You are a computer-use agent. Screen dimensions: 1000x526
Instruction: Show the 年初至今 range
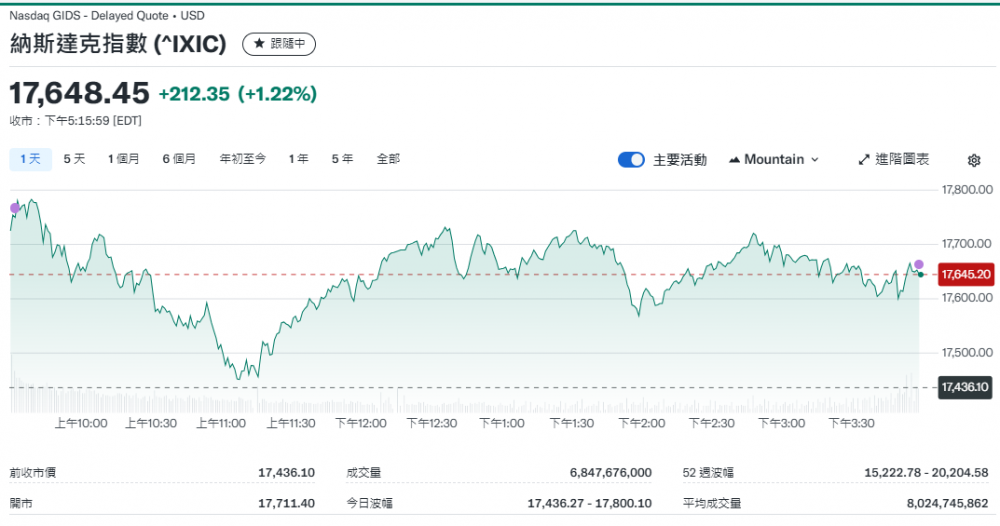pos(243,158)
